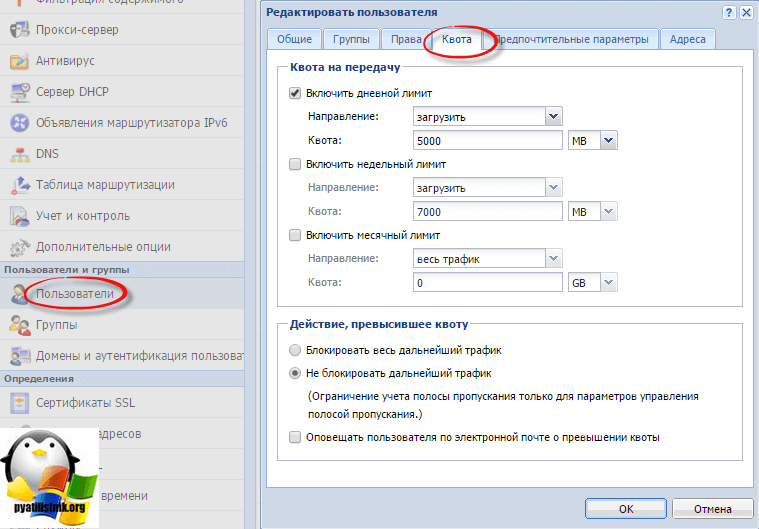Image resolution: width=759 pixels, height=529 pixels.
Task: Click Отмена button
Action: pos(713,509)
